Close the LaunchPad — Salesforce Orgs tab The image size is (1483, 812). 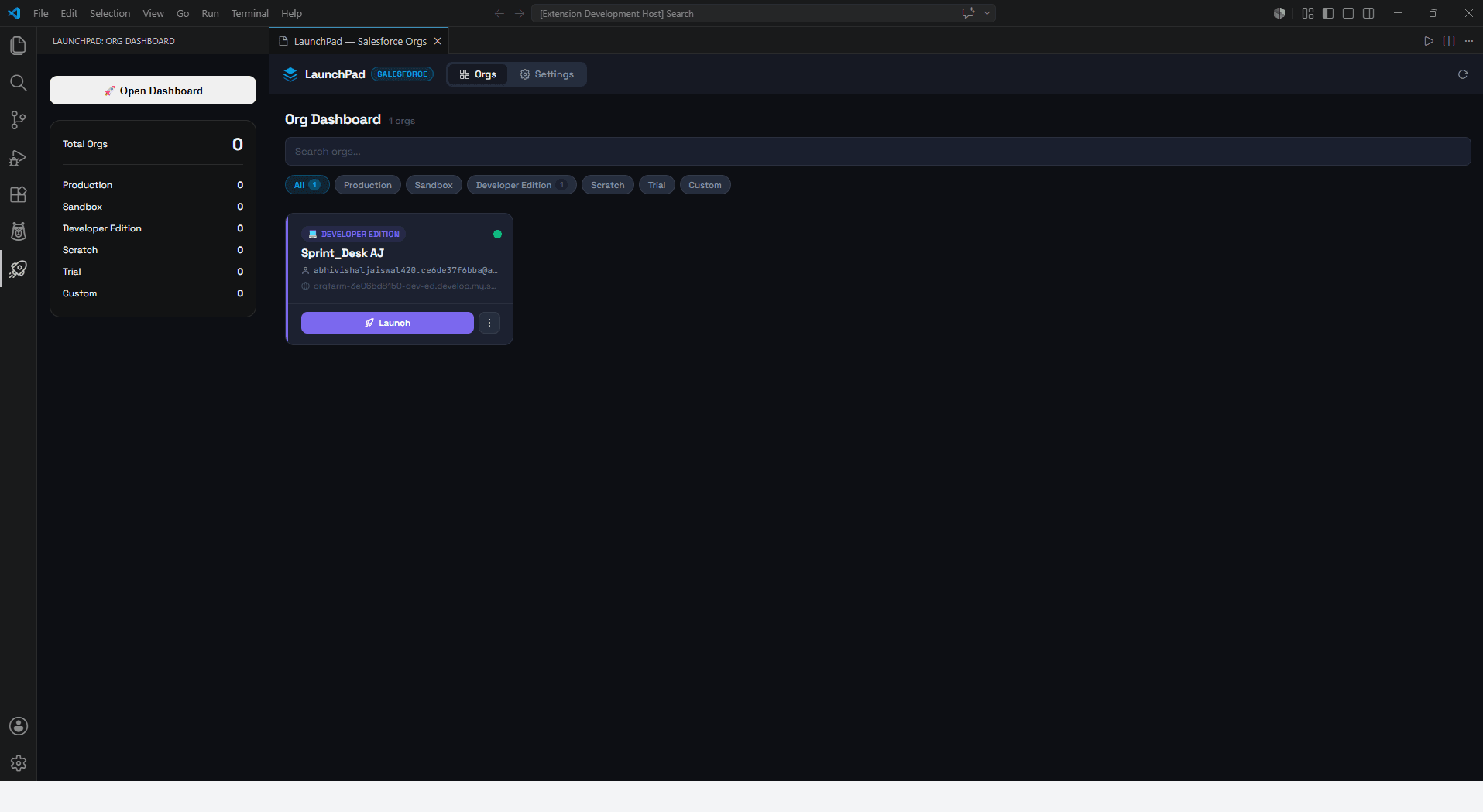[x=438, y=41]
